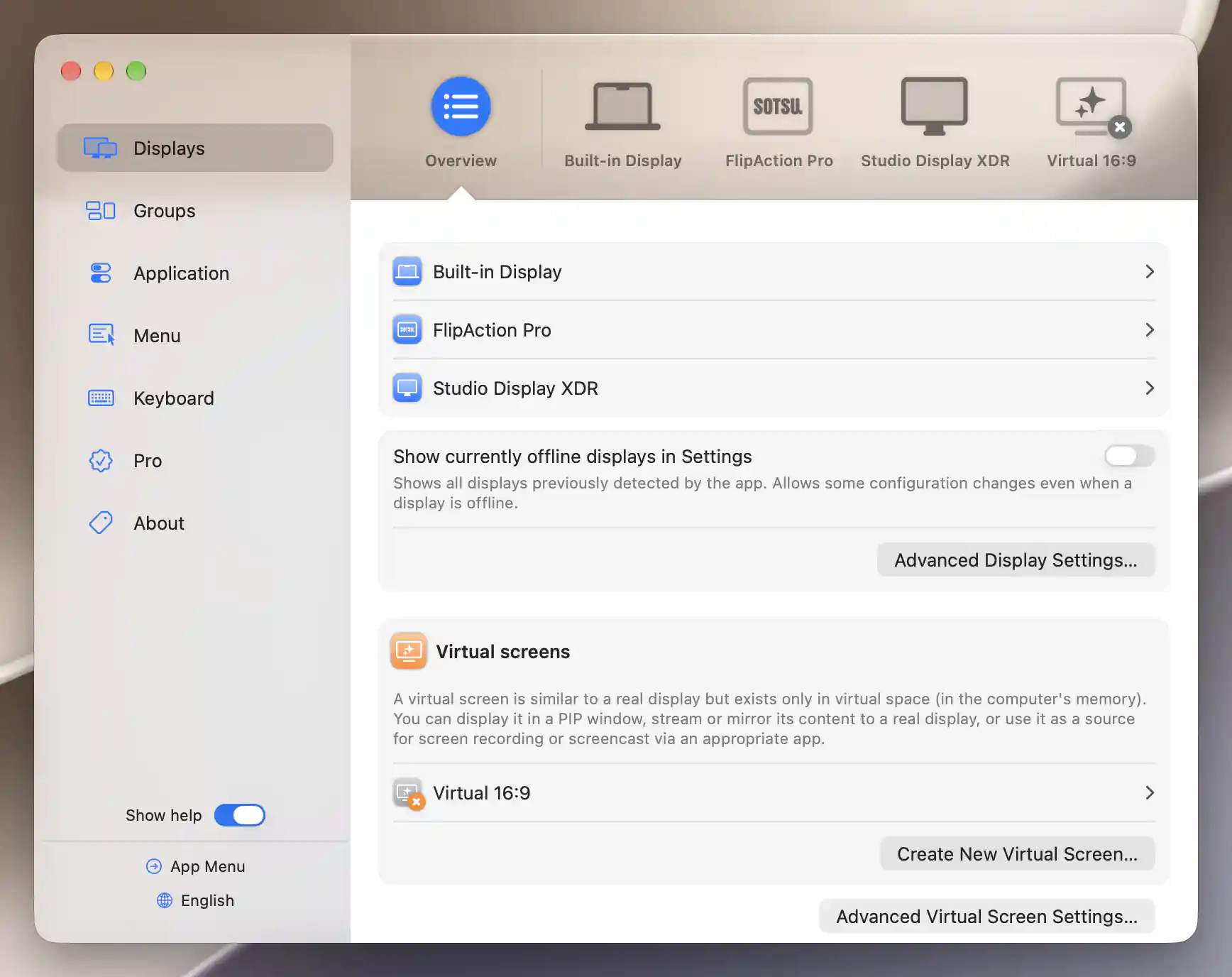Turn off the Show help switch
Screen dimensions: 1232x977
pyautogui.click(x=240, y=815)
